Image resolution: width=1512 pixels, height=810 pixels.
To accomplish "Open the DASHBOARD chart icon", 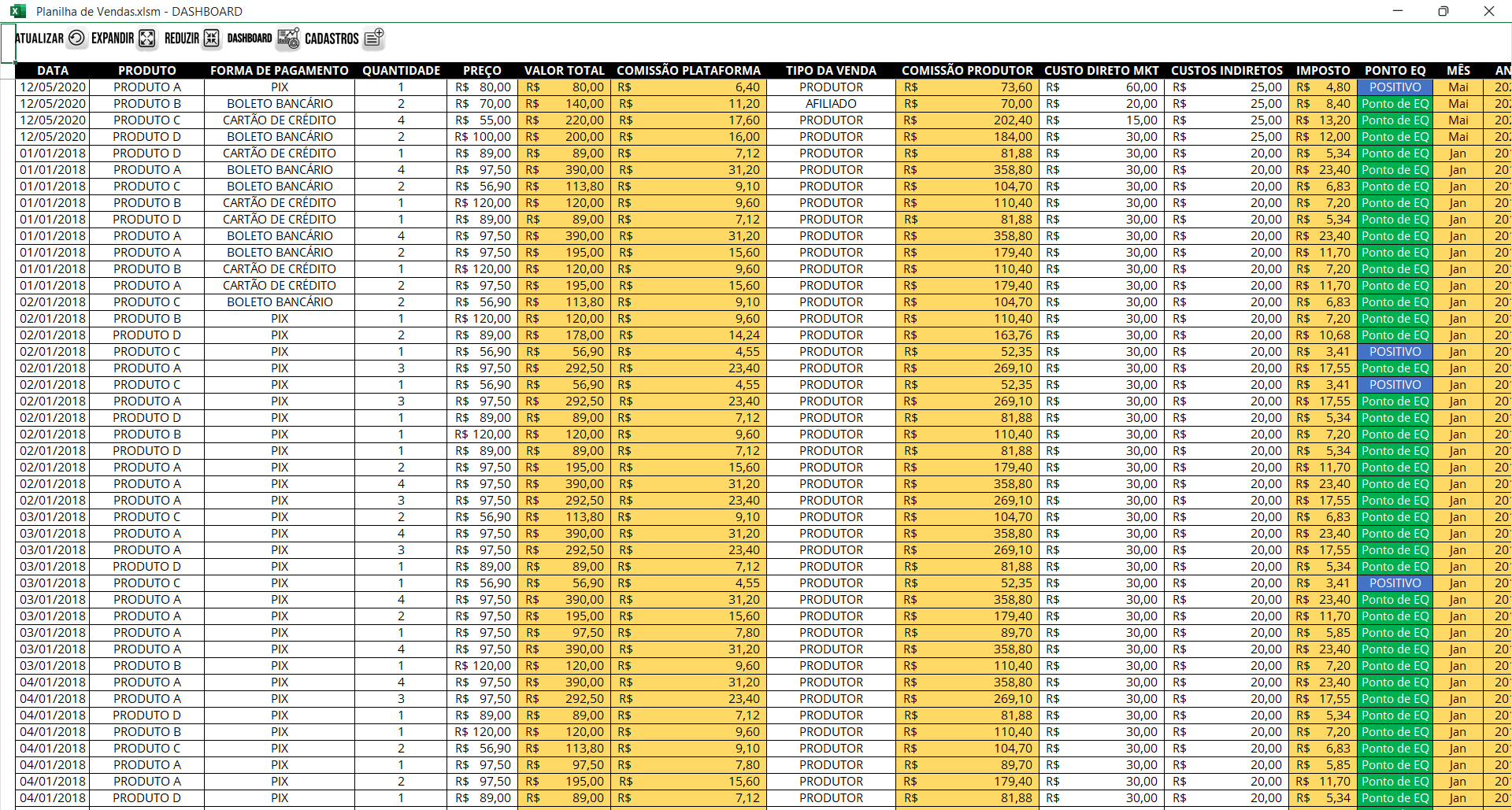I will [x=288, y=39].
